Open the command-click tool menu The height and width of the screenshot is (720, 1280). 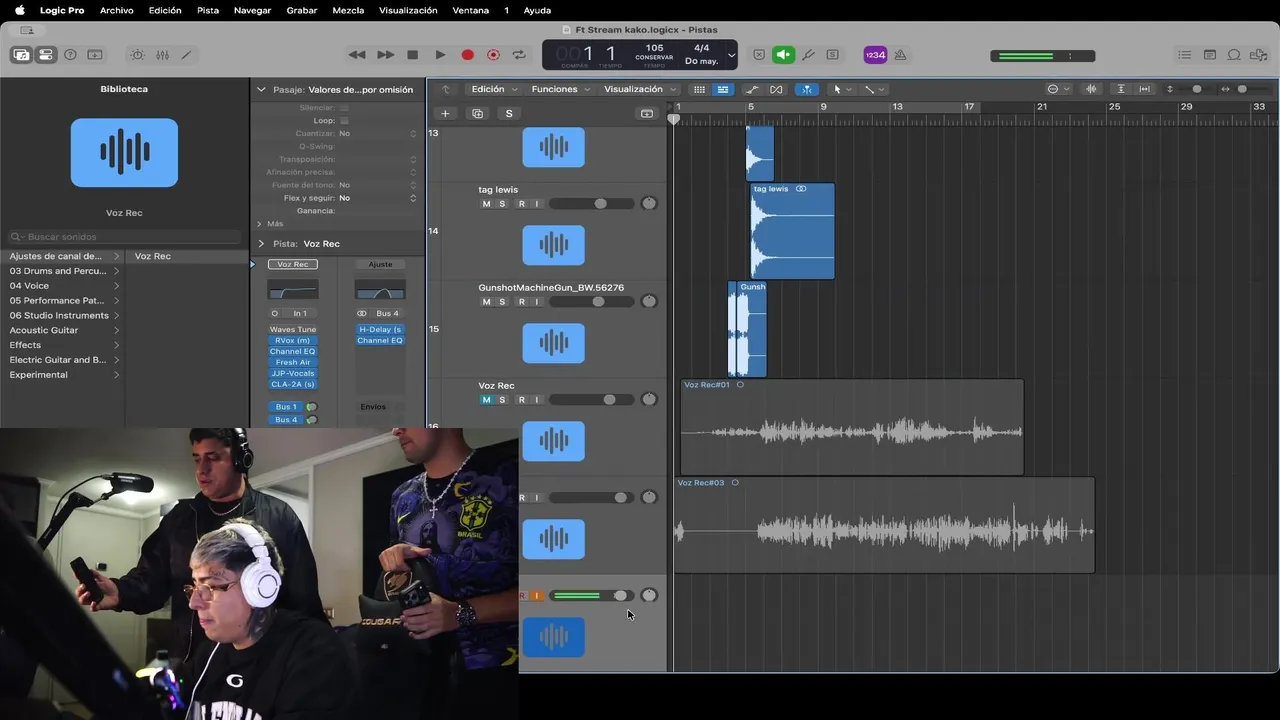873,89
